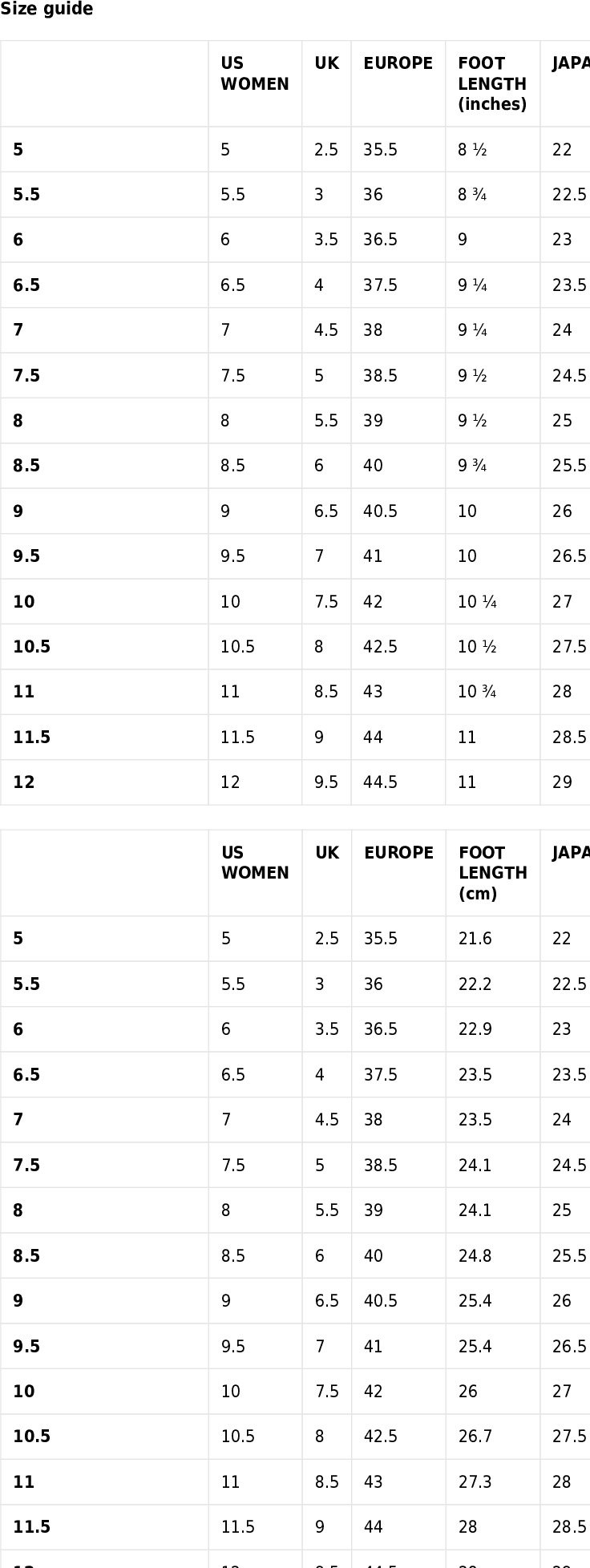This screenshot has width=590, height=1568.
Task: Click Europe value 40.5 in cm table
Action: pyautogui.click(x=381, y=1301)
